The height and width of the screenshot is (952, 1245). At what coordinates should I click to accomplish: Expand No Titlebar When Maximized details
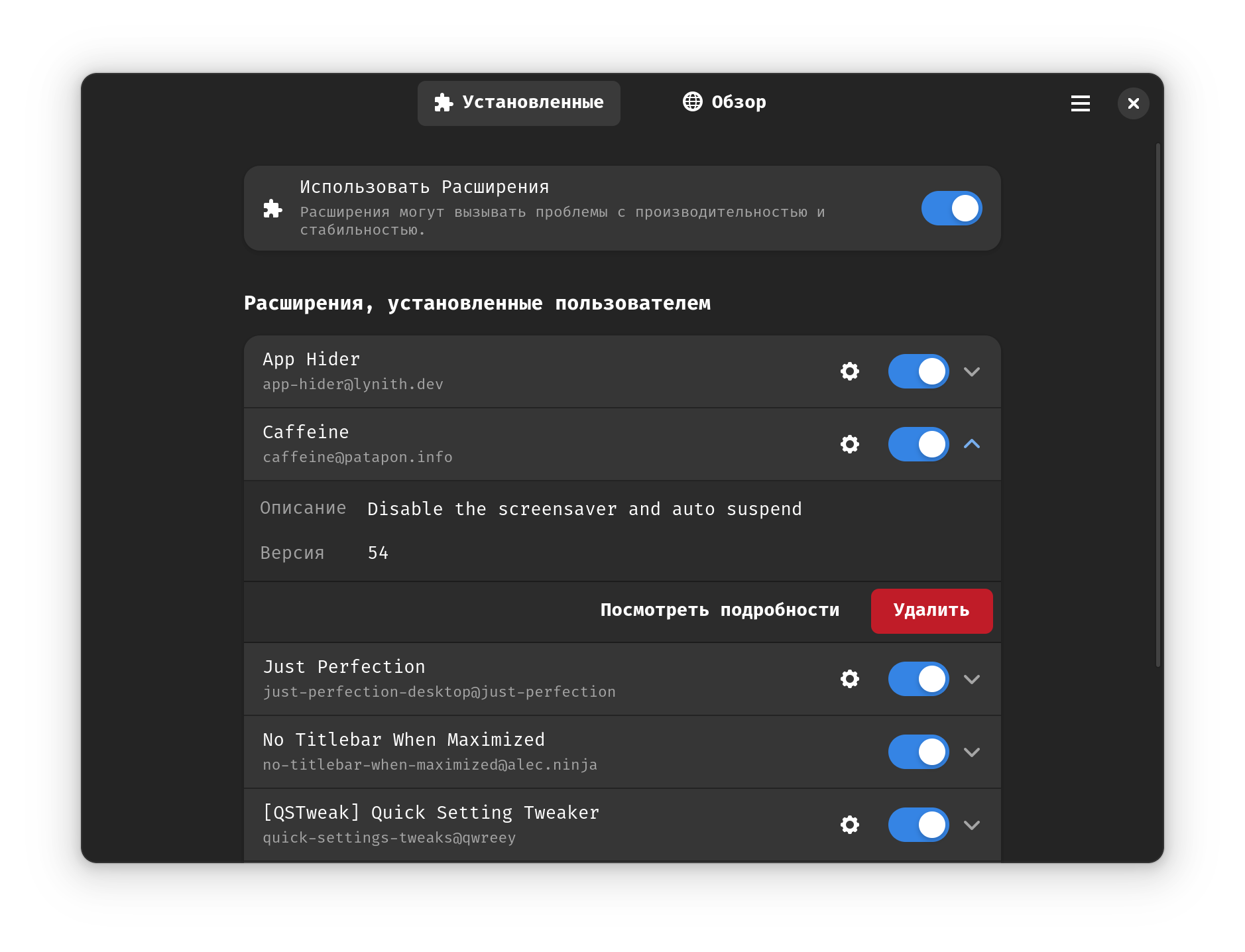[x=972, y=752]
